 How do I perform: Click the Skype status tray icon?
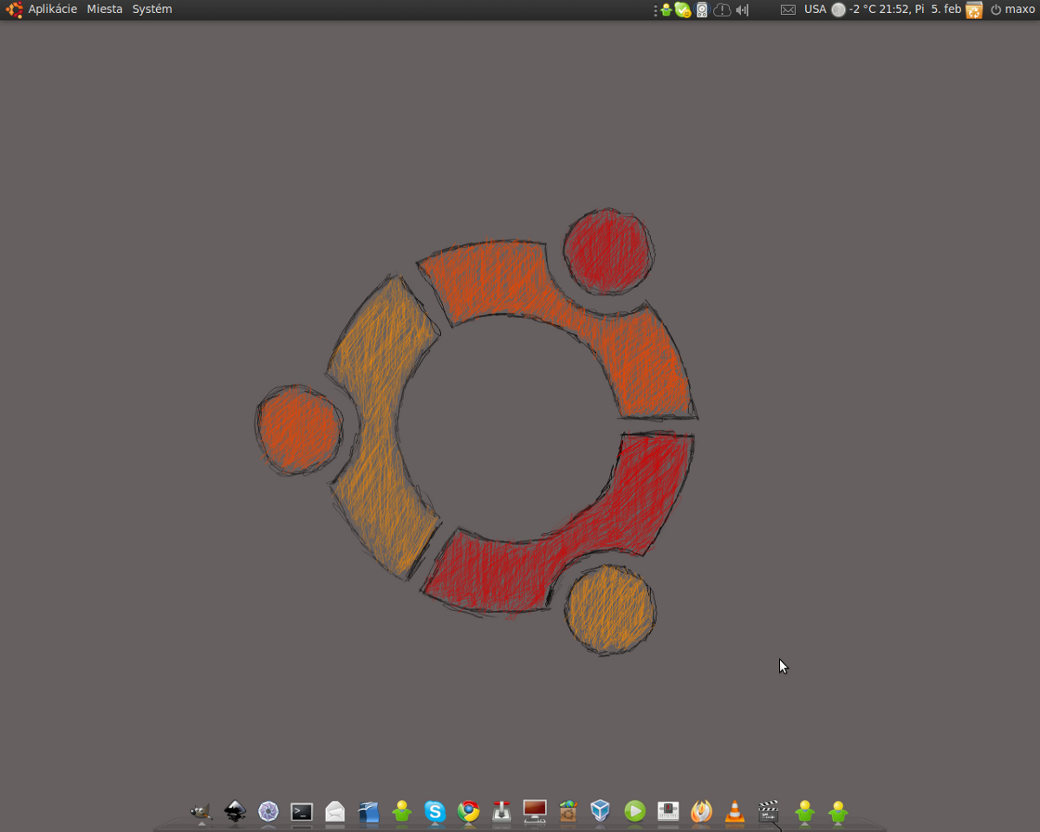point(683,10)
